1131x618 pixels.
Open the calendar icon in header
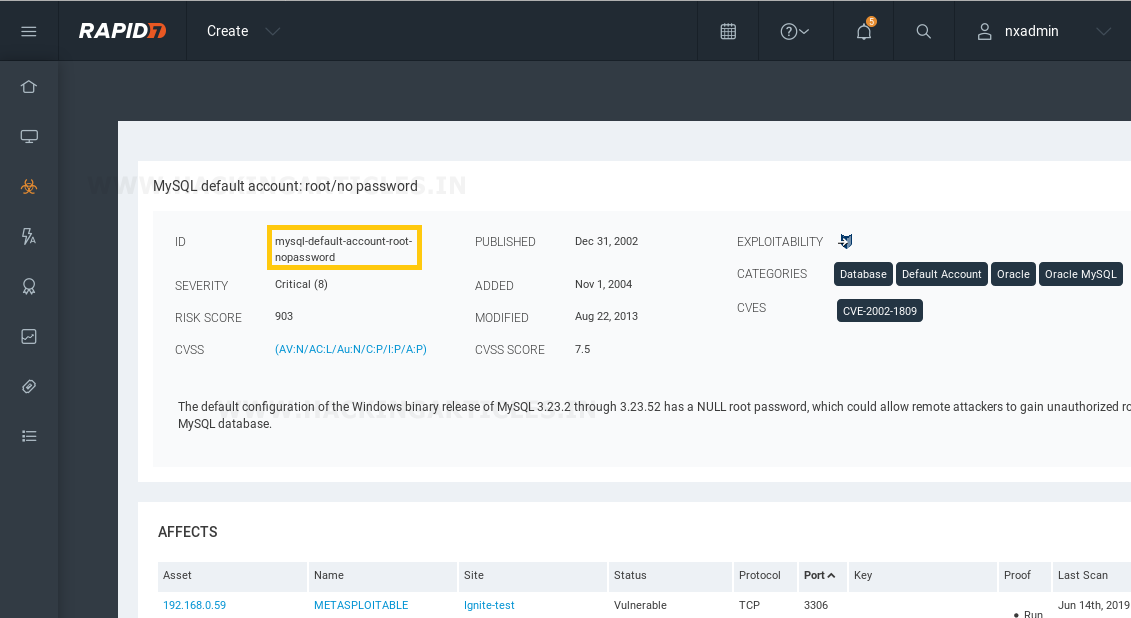(x=728, y=31)
